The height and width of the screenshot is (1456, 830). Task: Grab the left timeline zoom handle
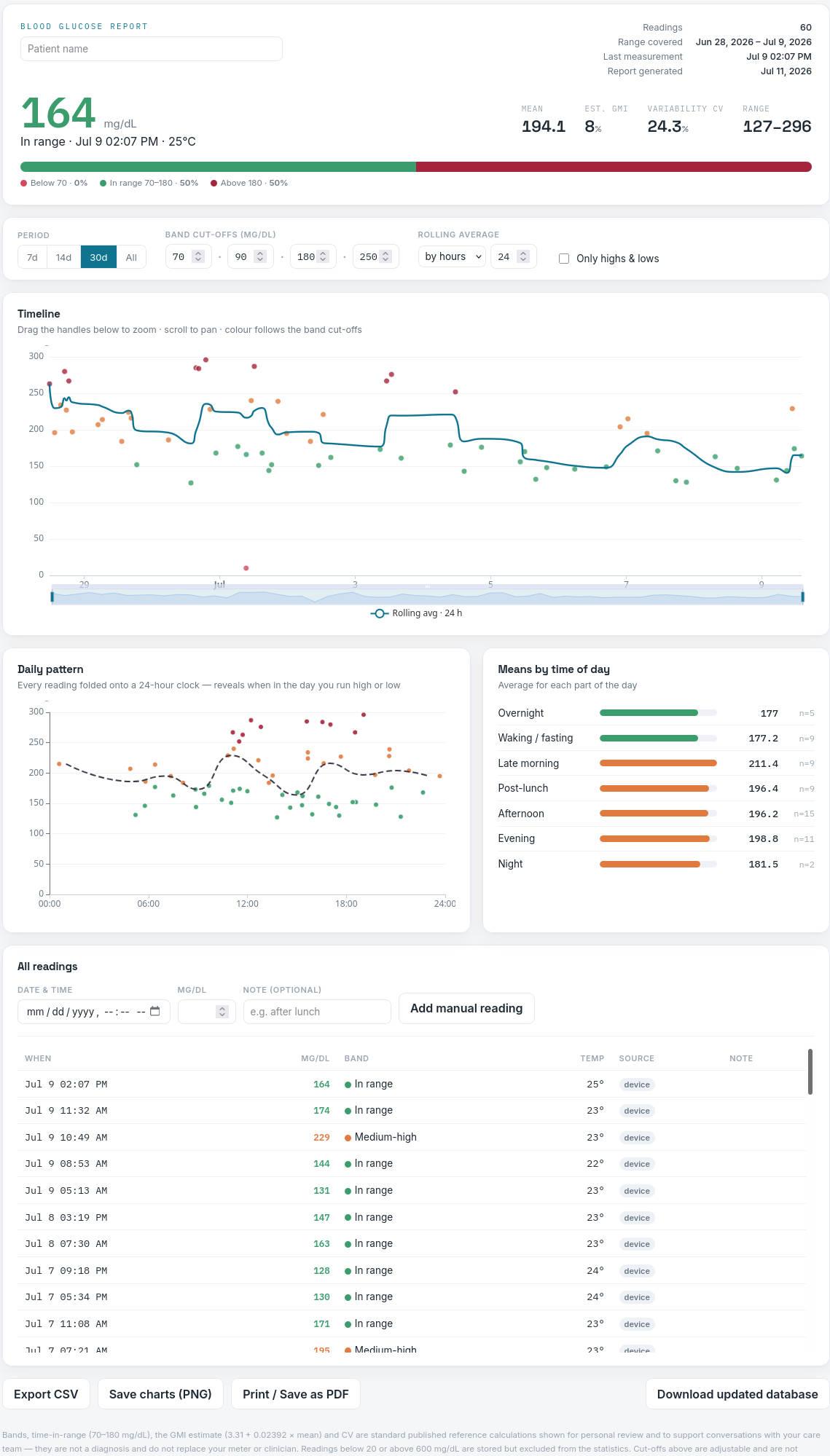pyautogui.click(x=52, y=597)
